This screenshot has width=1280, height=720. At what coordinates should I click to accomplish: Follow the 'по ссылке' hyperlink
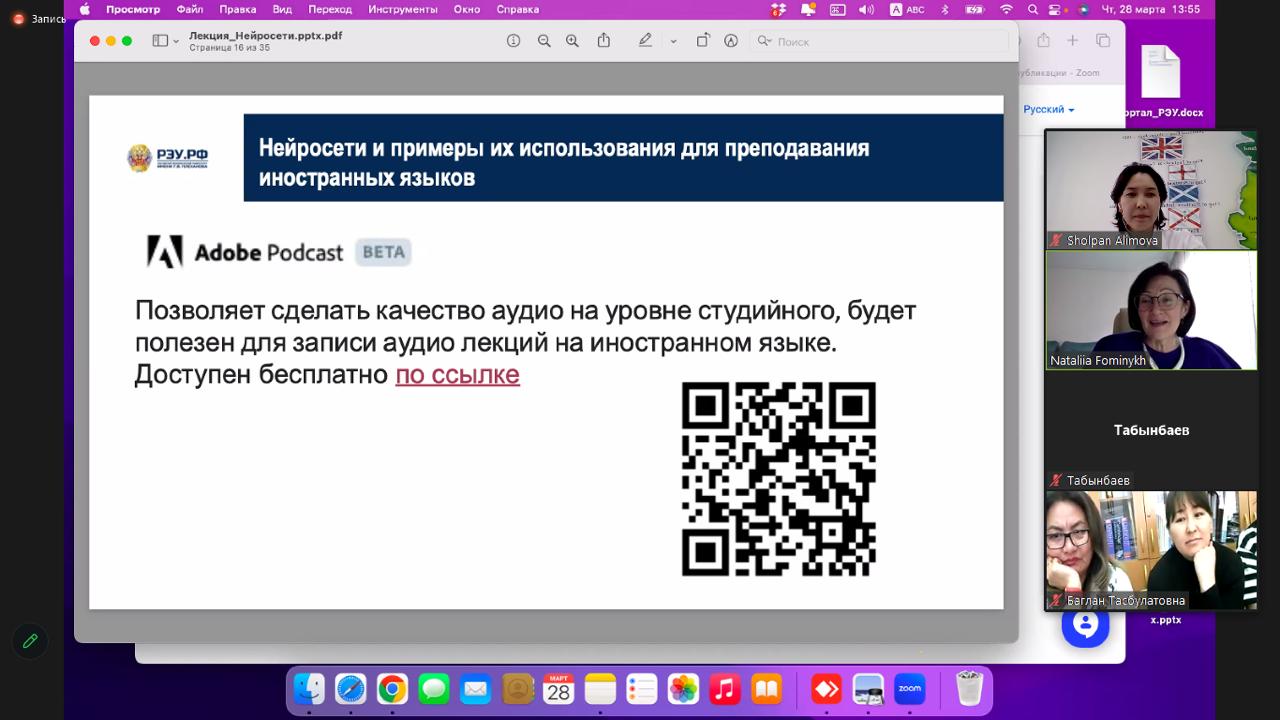click(x=457, y=375)
